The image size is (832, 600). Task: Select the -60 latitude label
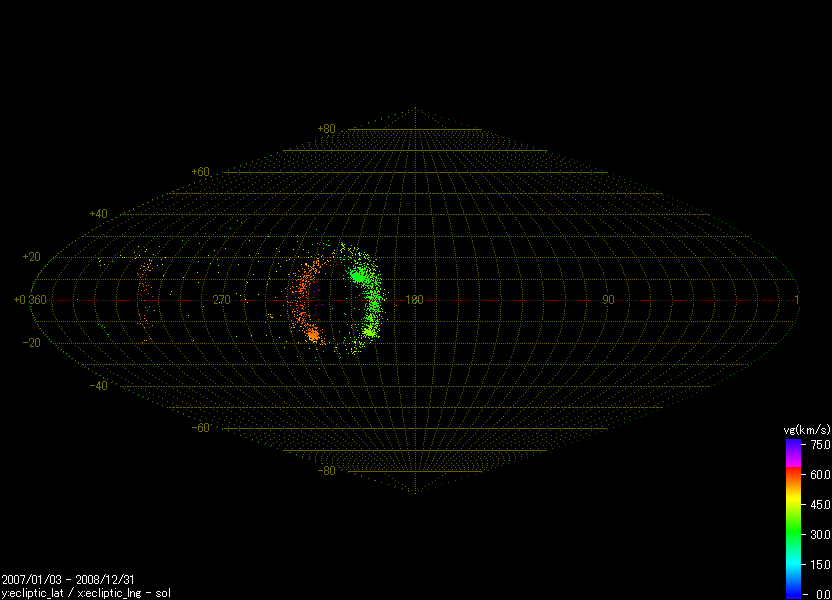[200, 428]
